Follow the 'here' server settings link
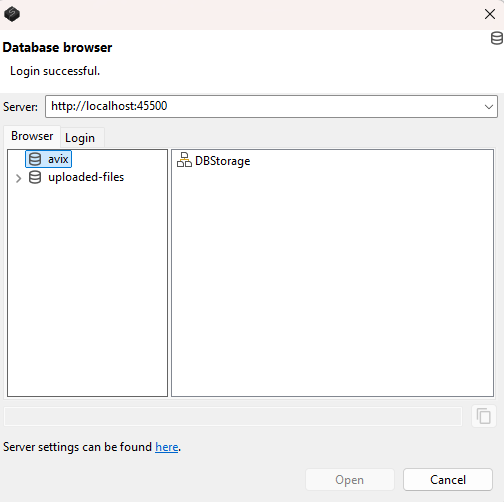504x502 pixels. [166, 447]
